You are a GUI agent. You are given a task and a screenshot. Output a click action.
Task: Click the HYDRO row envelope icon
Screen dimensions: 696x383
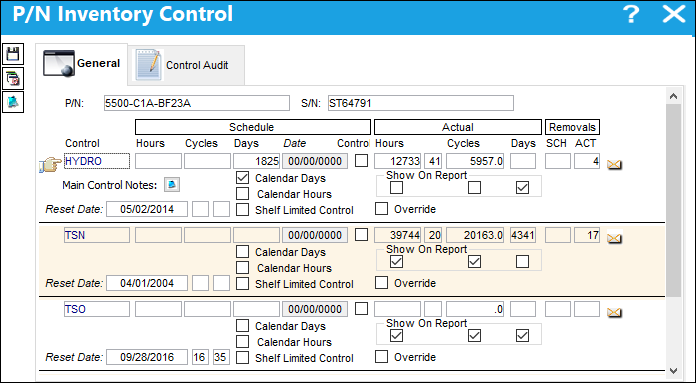coord(614,165)
